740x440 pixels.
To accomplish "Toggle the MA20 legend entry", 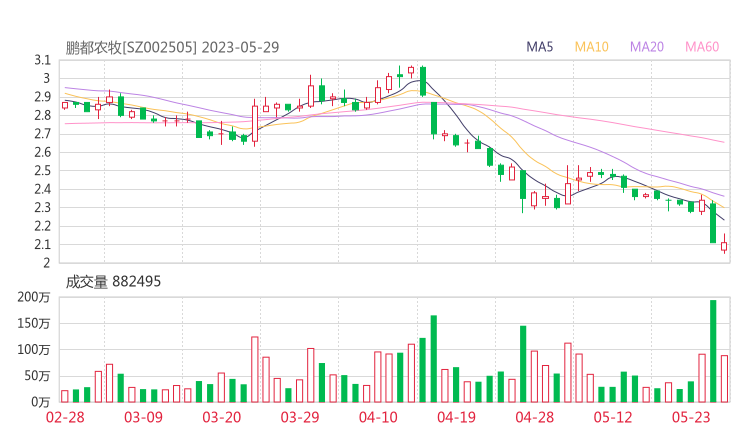I will (x=647, y=47).
